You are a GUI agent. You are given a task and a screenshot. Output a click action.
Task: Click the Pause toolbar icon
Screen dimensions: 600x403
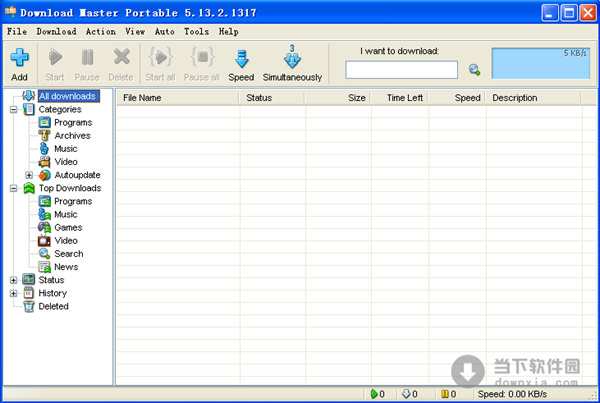click(87, 57)
